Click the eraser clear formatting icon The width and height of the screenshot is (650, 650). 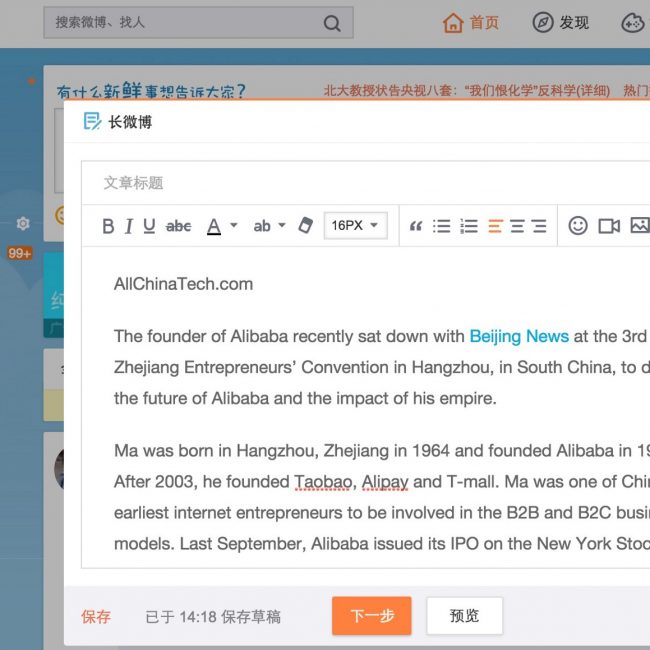click(x=306, y=226)
